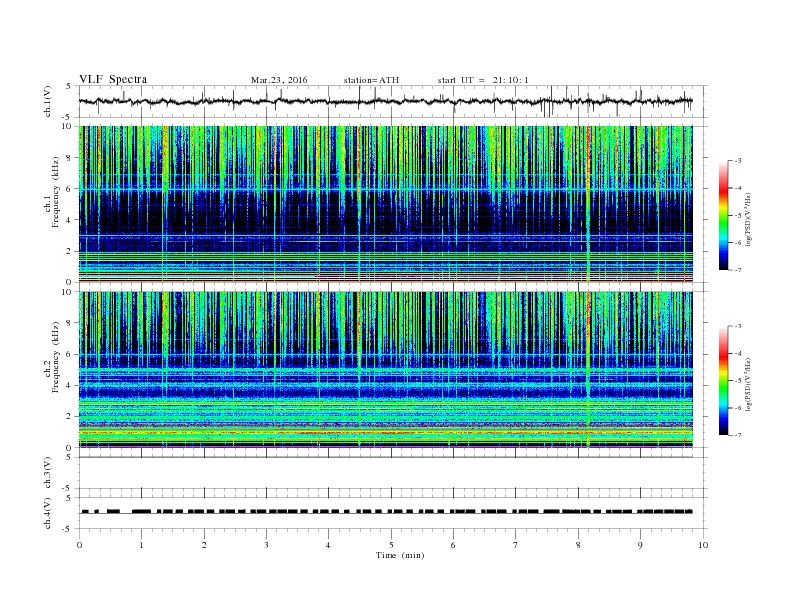
Task: Click the "8" kHz tick on ch.1 frequency axis
Action: (x=70, y=158)
